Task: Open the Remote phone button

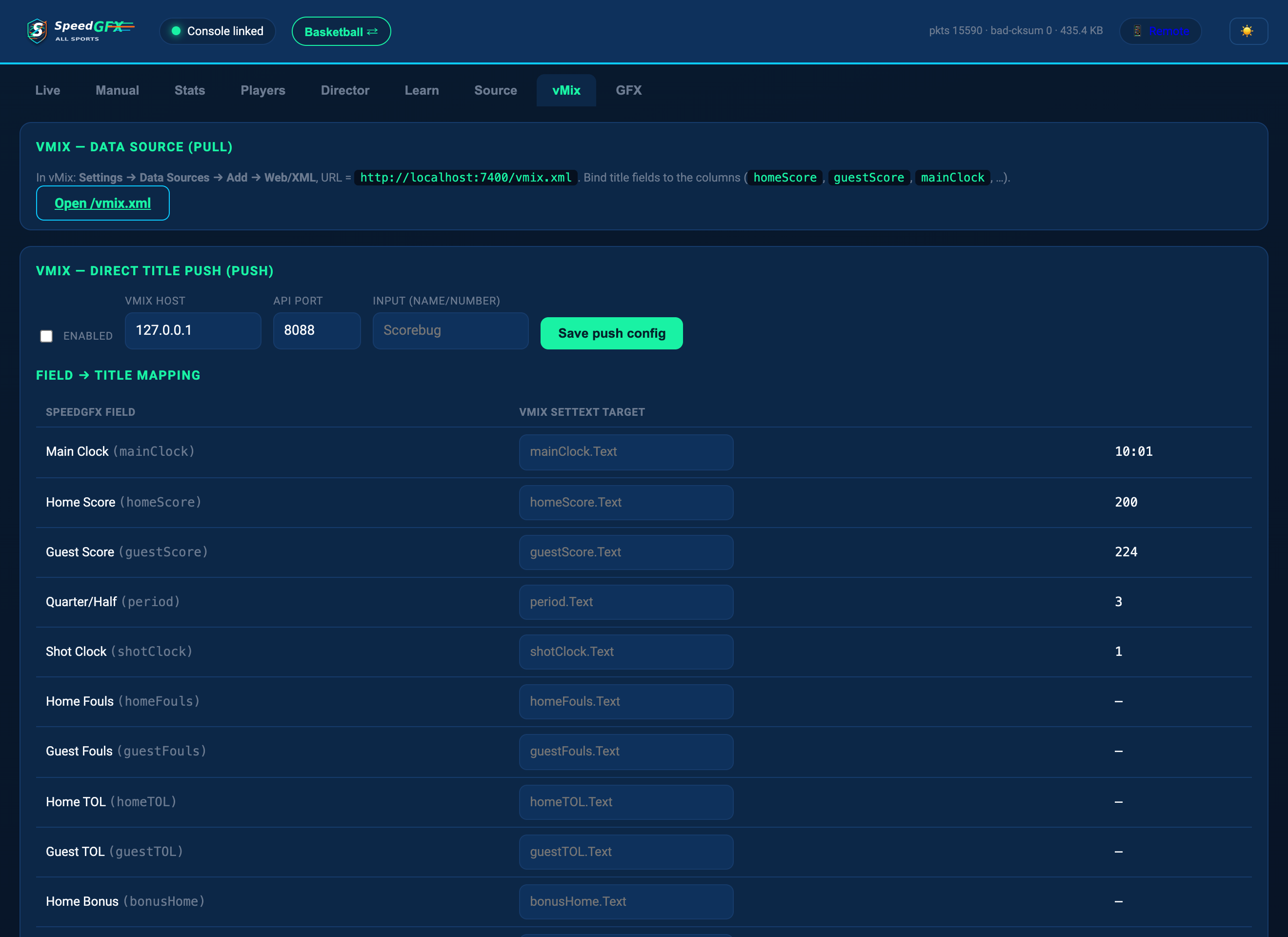Action: click(x=1160, y=31)
